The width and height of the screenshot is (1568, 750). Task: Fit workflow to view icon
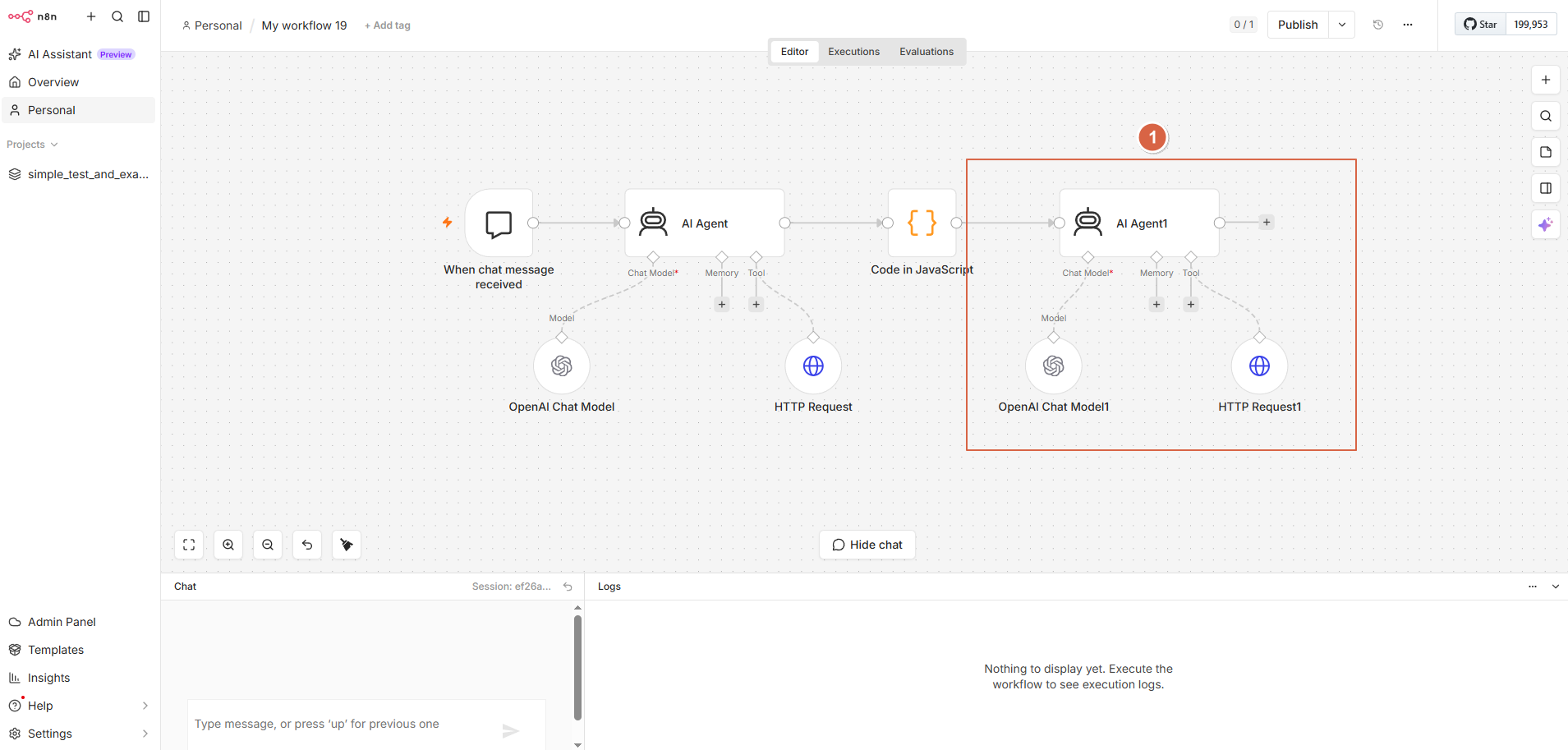189,545
